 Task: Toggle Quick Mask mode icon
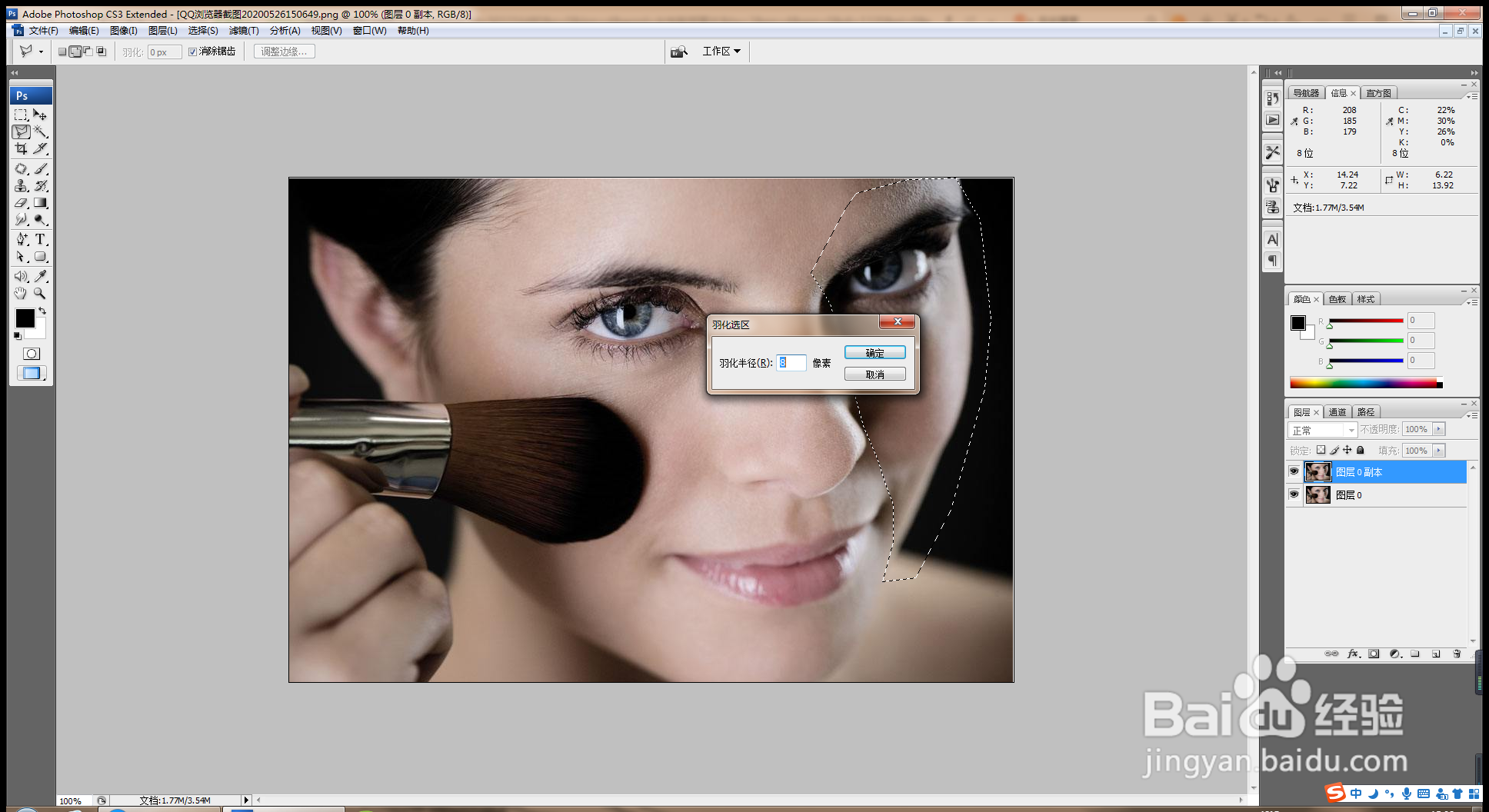tap(32, 354)
